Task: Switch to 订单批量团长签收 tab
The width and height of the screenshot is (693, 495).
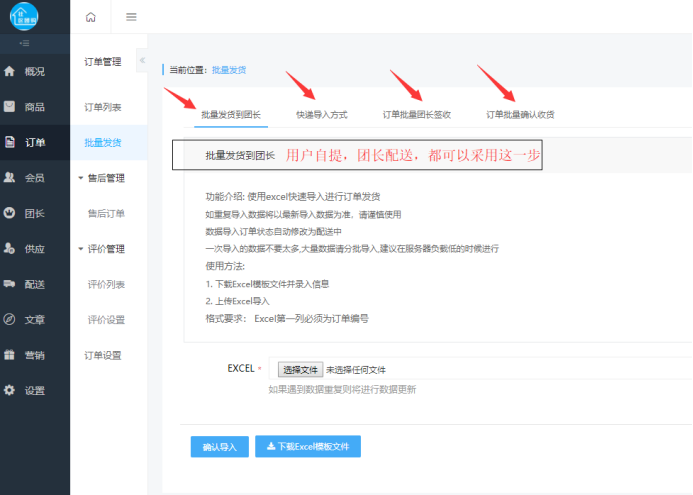Action: coord(416,115)
